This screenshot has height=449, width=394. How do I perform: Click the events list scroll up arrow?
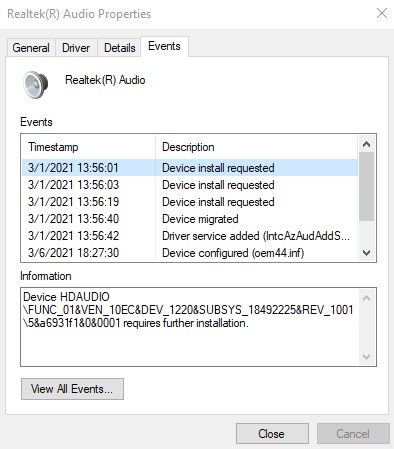[366, 144]
